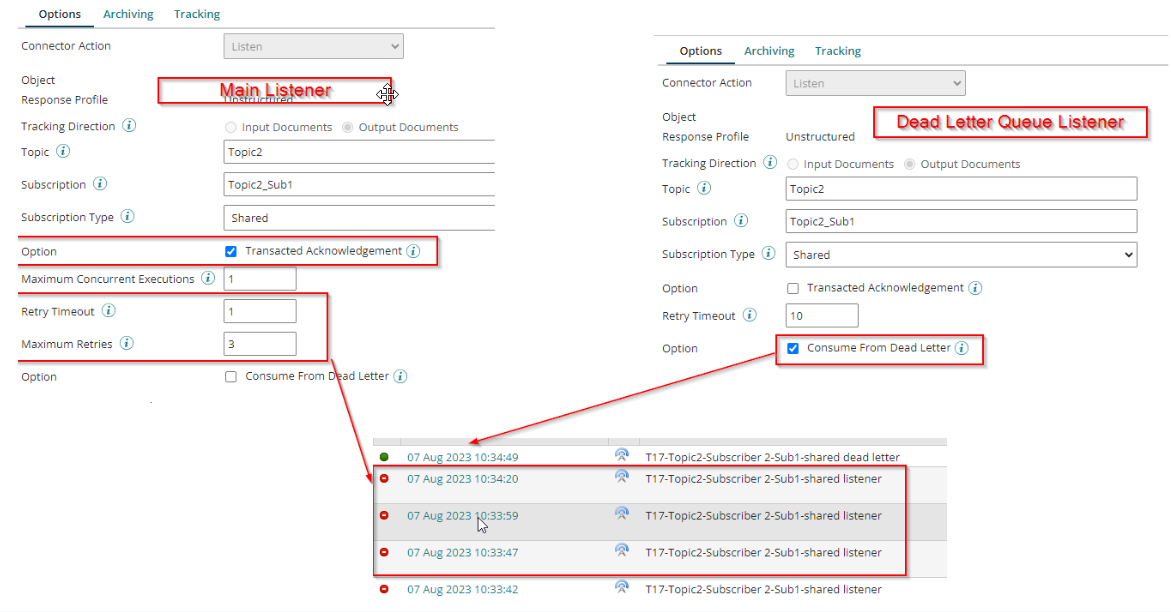This screenshot has width=1171, height=612.
Task: Uncheck Transacted Acknowledgement in Main Listener
Action: [x=231, y=252]
